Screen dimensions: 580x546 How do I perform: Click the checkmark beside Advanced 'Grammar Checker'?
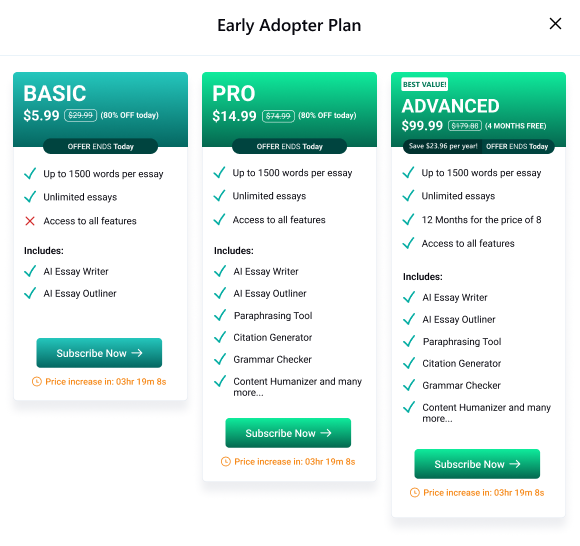tap(409, 385)
